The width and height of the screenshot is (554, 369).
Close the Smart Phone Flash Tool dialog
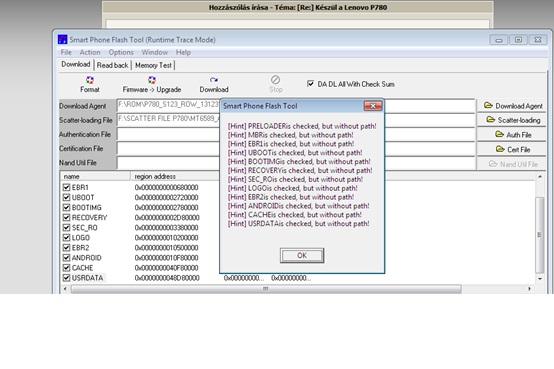(373, 106)
